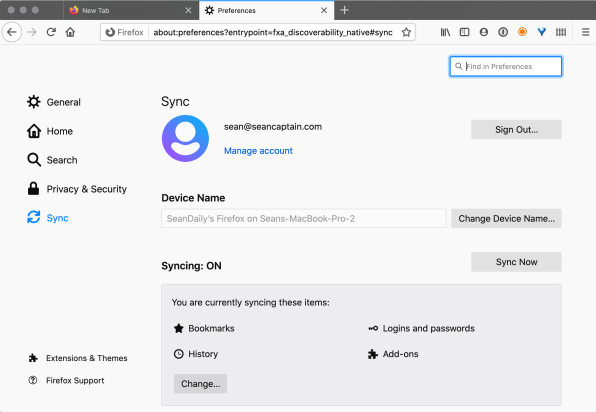Go back with the back arrow
596x412 pixels.
[12, 32]
